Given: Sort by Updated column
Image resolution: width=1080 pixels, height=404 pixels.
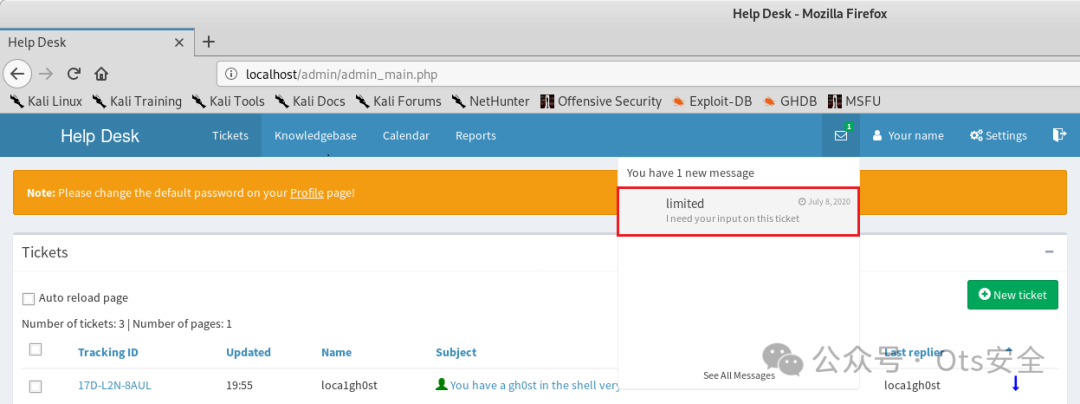Looking at the screenshot, I should tap(249, 352).
